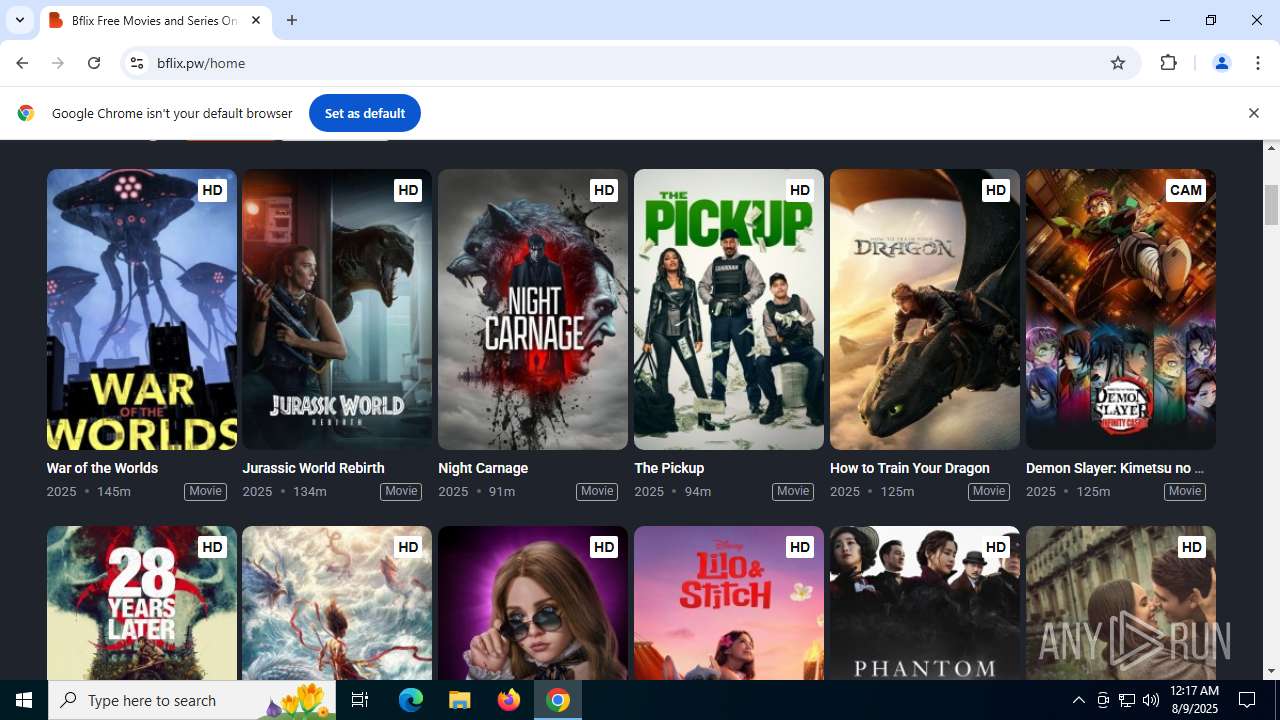The width and height of the screenshot is (1280, 720).
Task: Open the Phantom movie poster
Action: tap(925, 603)
